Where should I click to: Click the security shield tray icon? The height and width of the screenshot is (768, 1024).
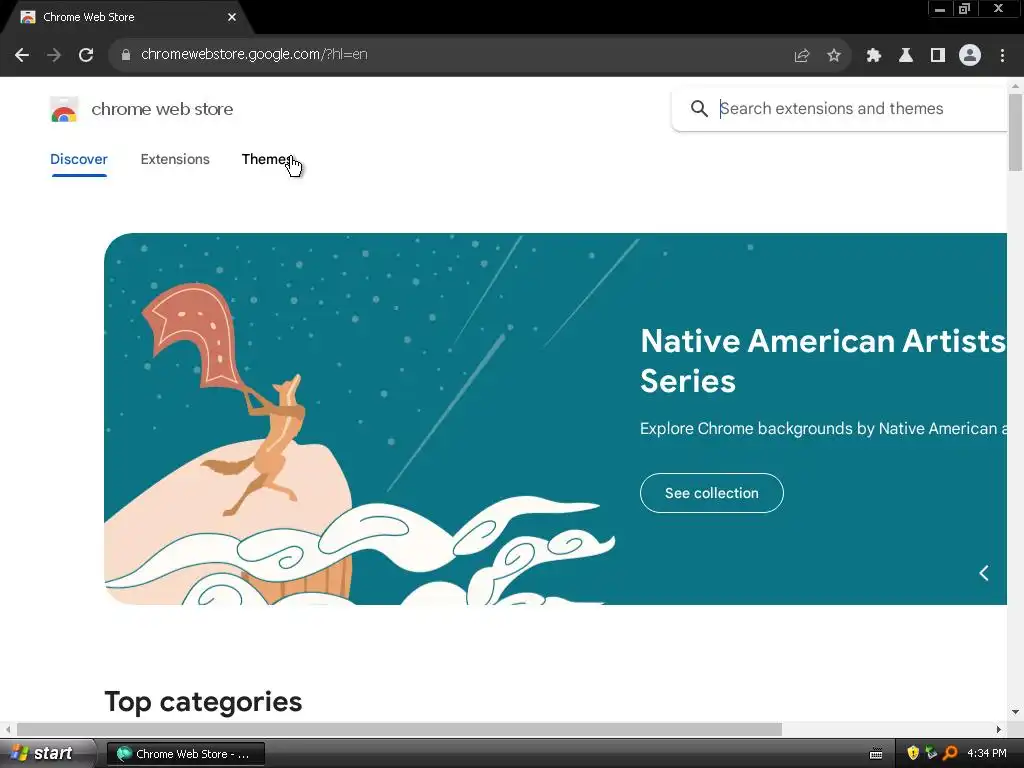click(x=912, y=753)
